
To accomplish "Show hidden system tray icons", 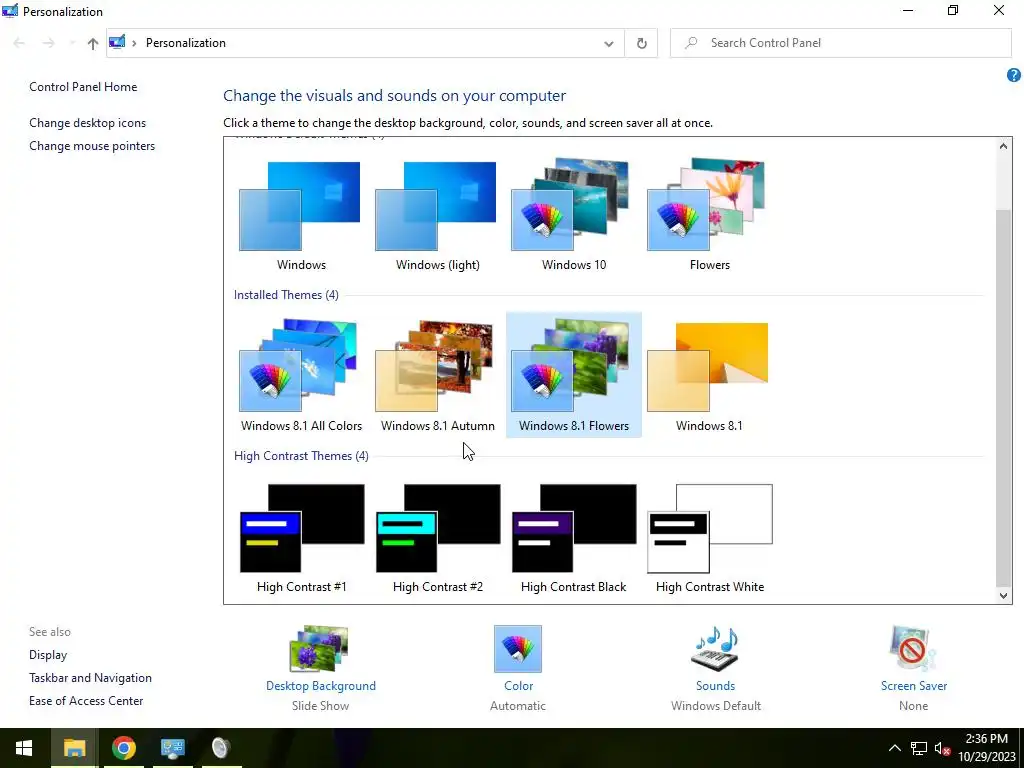I will pos(895,748).
